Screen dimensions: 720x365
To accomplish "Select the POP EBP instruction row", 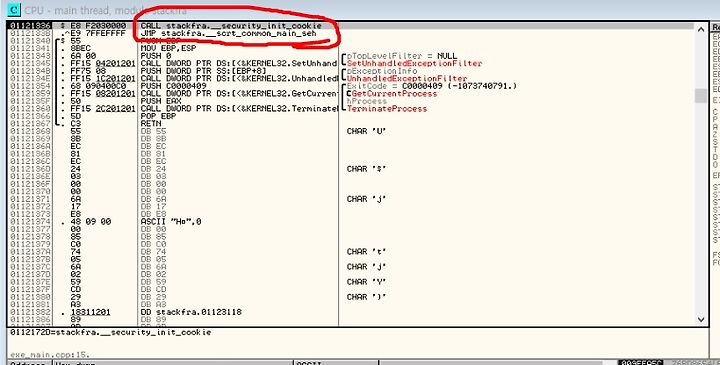I will click(x=158, y=116).
